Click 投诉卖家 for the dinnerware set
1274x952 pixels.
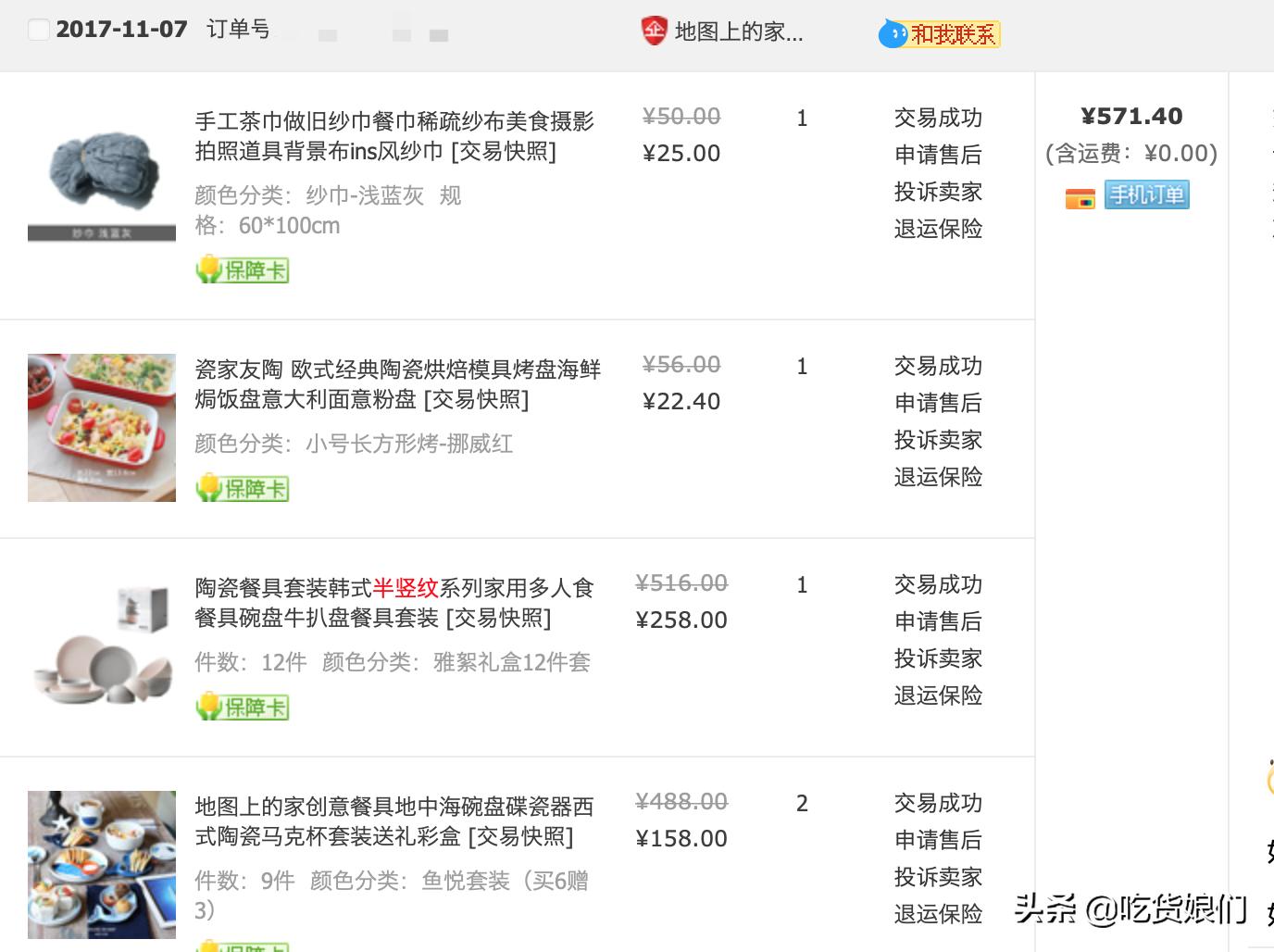tap(938, 658)
